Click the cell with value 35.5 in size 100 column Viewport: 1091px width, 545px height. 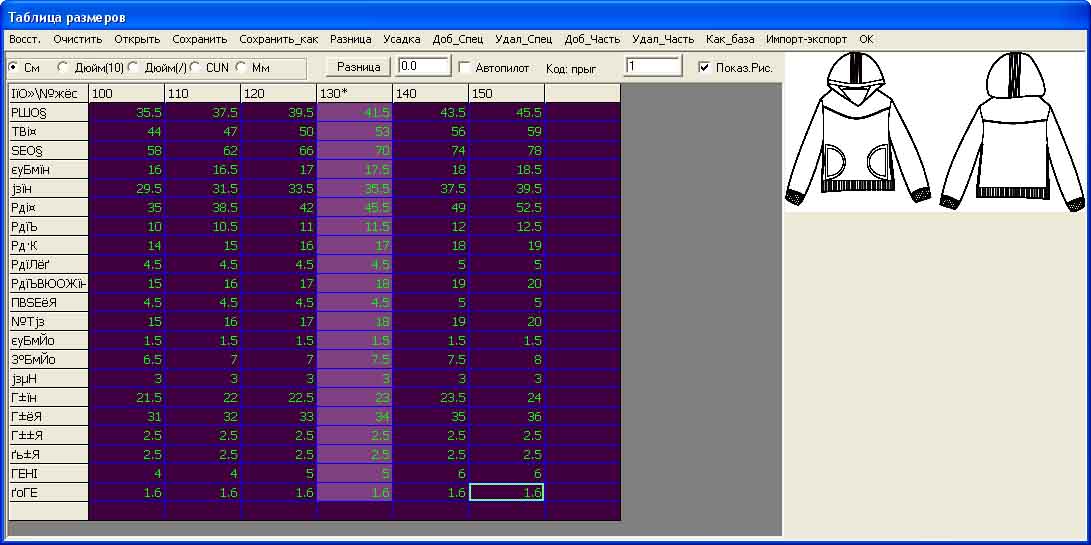click(127, 112)
